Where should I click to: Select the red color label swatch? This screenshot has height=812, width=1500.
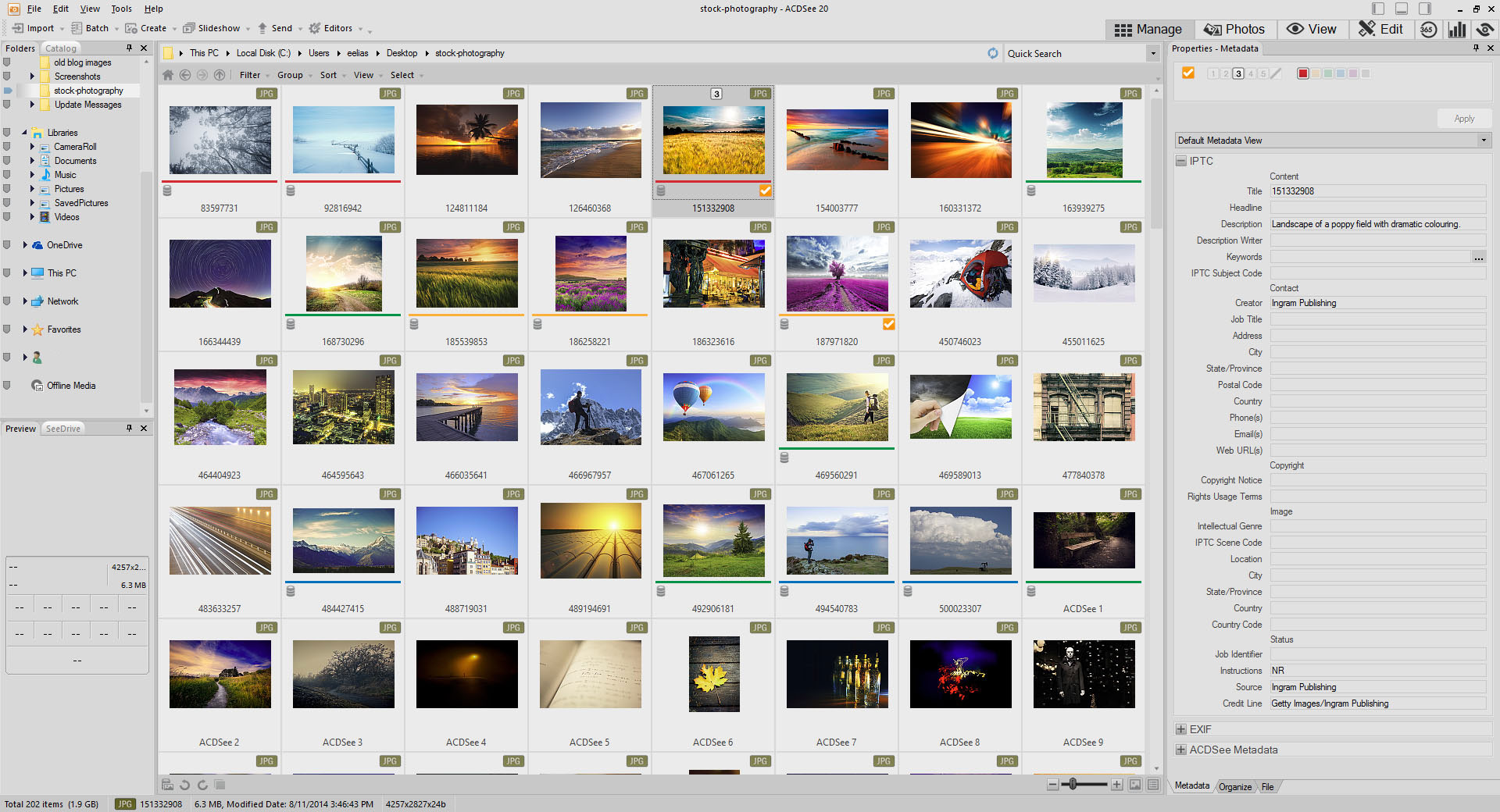tap(1302, 73)
